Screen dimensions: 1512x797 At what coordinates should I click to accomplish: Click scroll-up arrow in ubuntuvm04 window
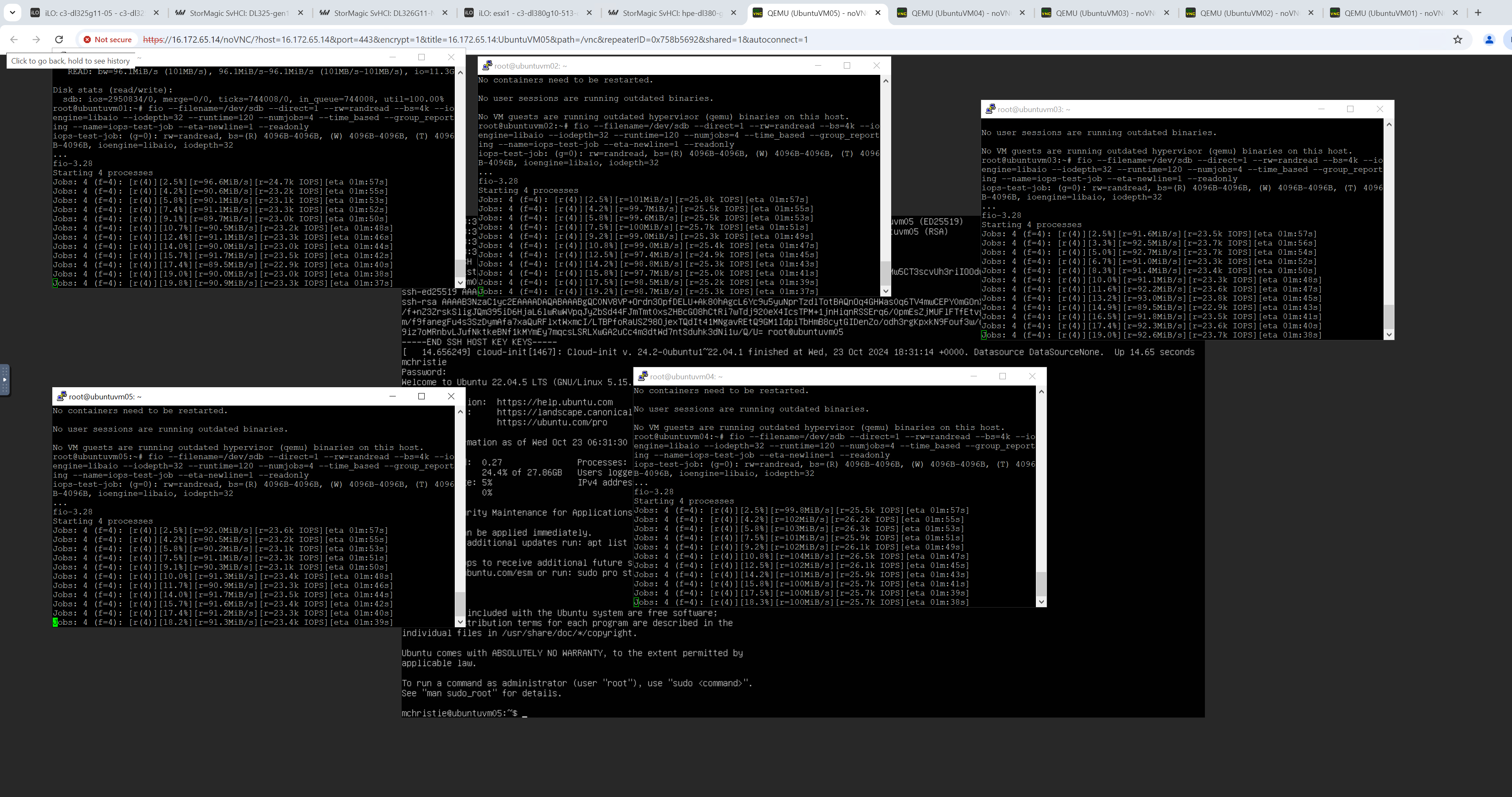[x=1041, y=391]
